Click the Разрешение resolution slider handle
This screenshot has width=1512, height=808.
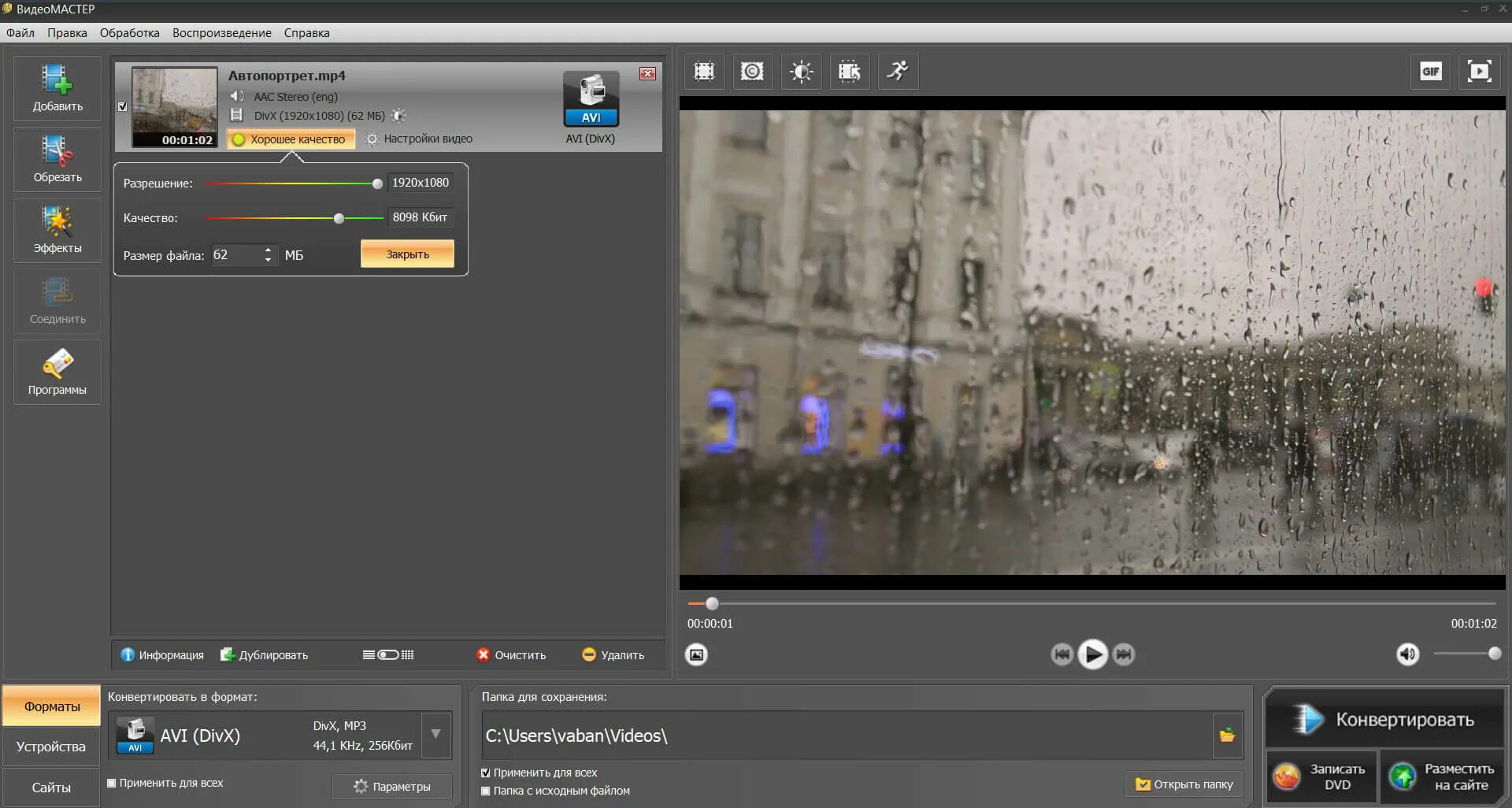377,183
